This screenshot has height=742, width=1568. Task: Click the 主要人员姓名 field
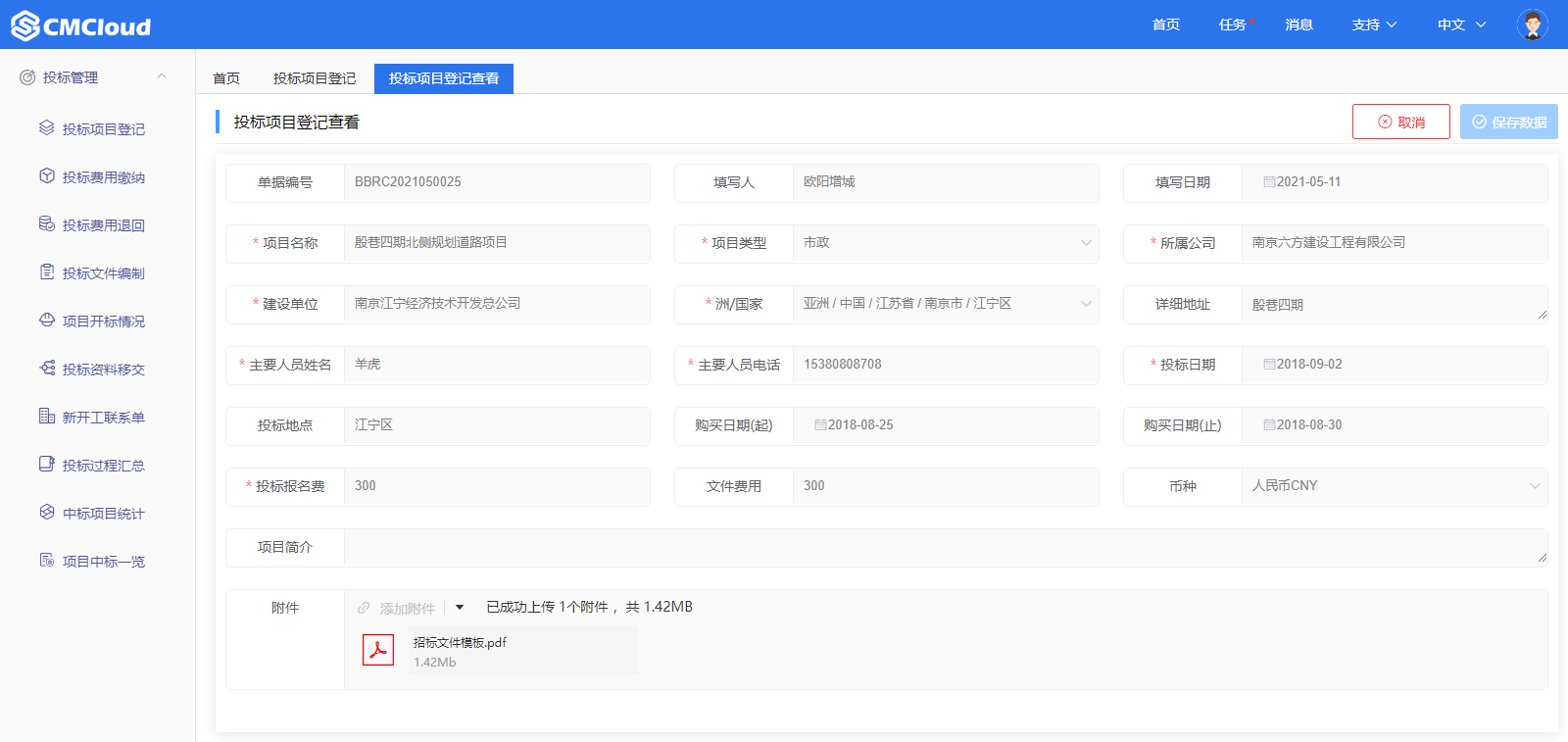pyautogui.click(x=497, y=365)
